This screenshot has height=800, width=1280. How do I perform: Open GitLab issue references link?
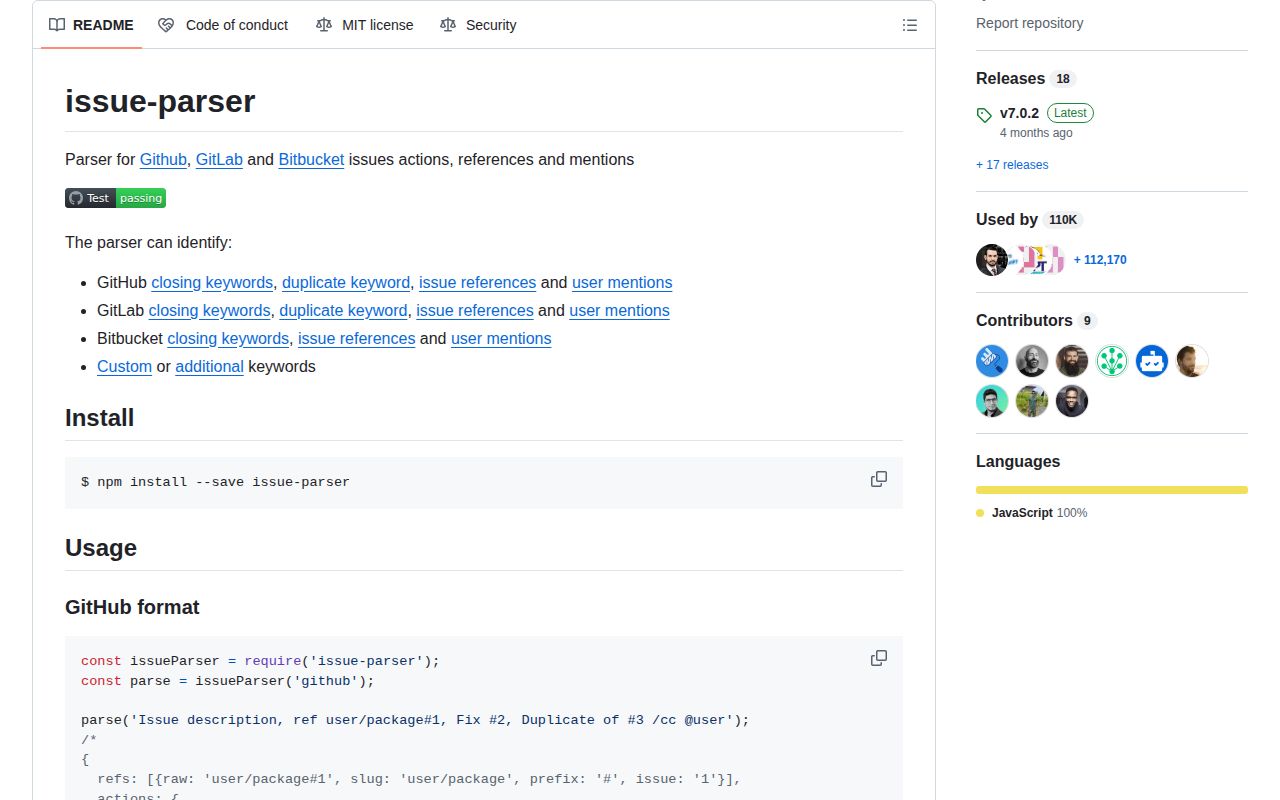(475, 310)
